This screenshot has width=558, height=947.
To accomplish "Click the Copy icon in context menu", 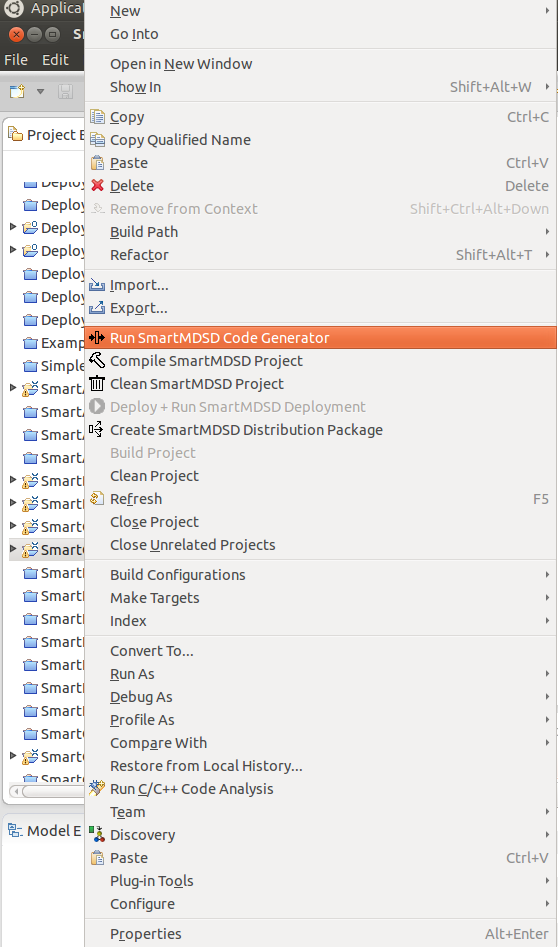I will 97,117.
